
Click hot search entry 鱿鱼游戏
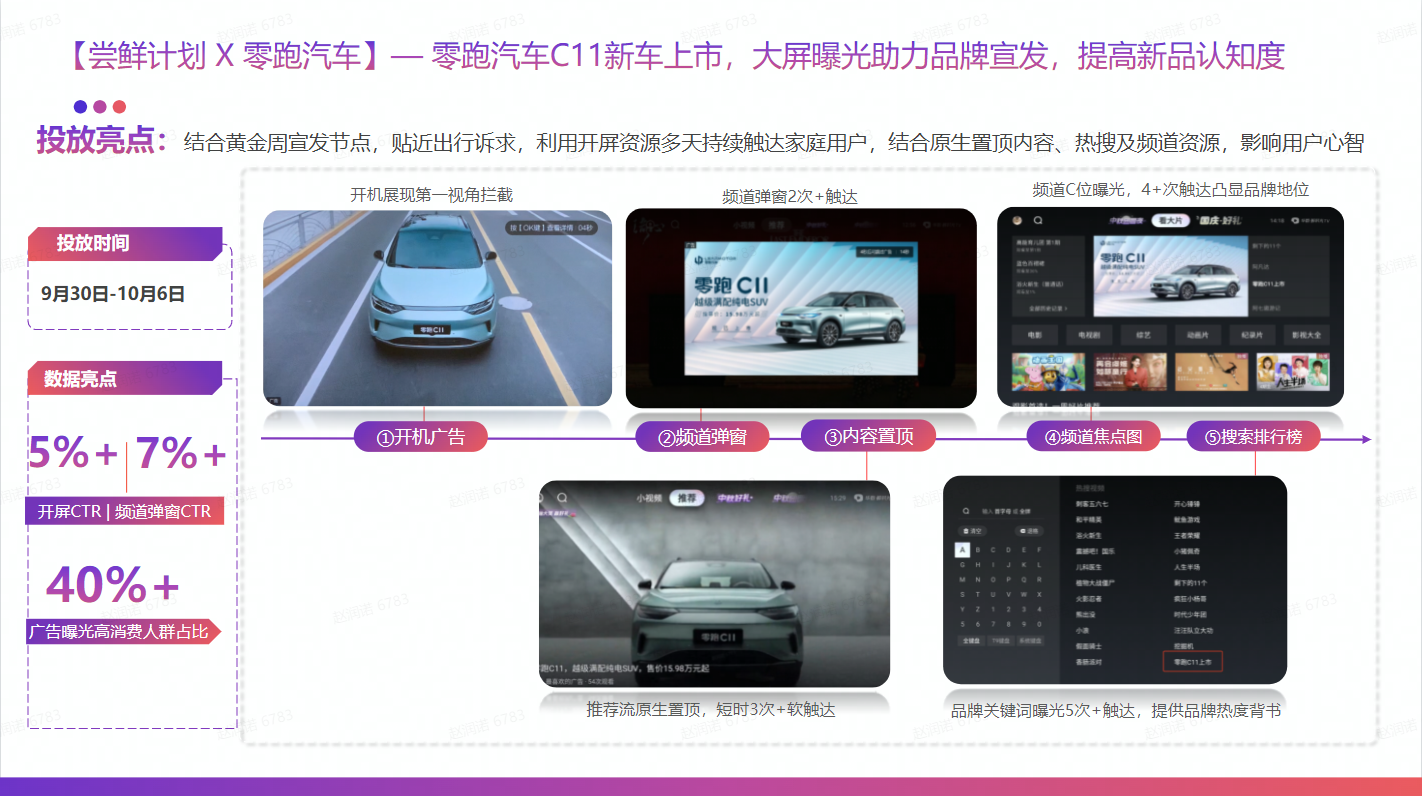(x=1187, y=520)
